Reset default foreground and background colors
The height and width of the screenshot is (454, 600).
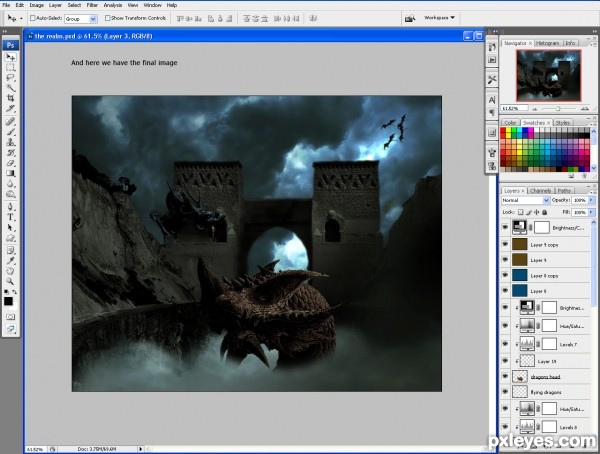tap(6, 292)
